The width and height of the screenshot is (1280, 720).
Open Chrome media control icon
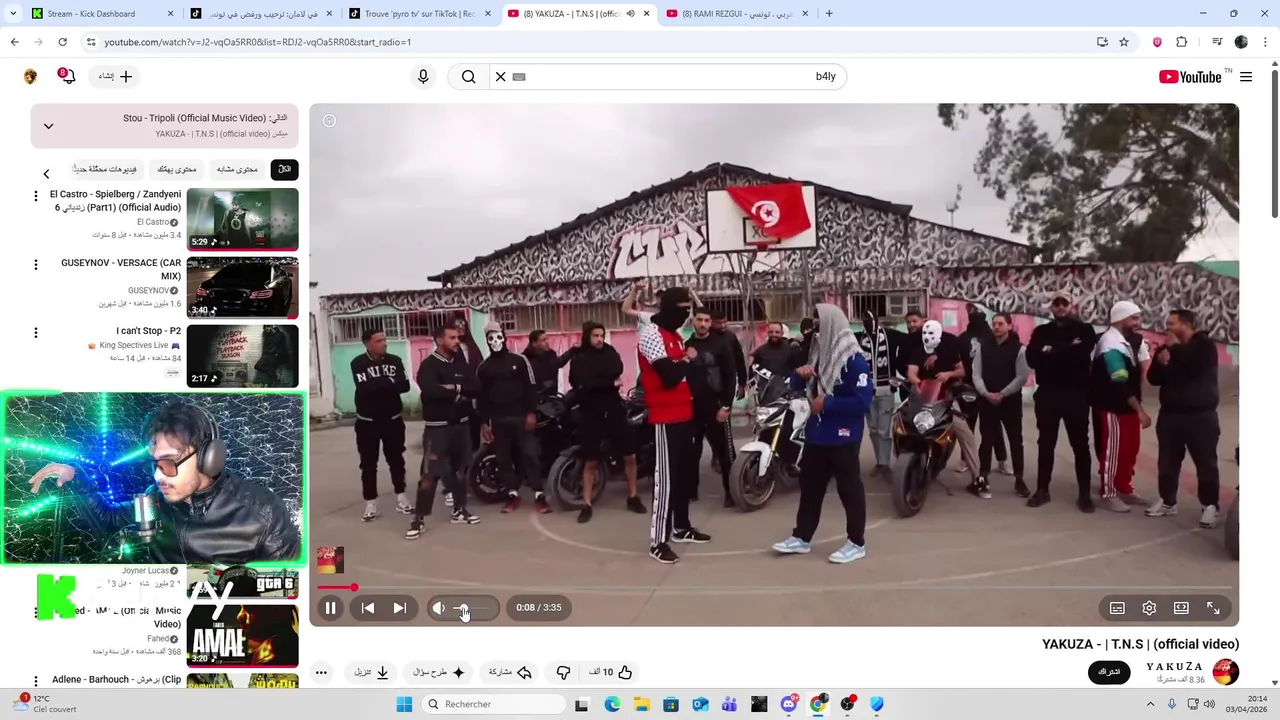pos(1217,42)
